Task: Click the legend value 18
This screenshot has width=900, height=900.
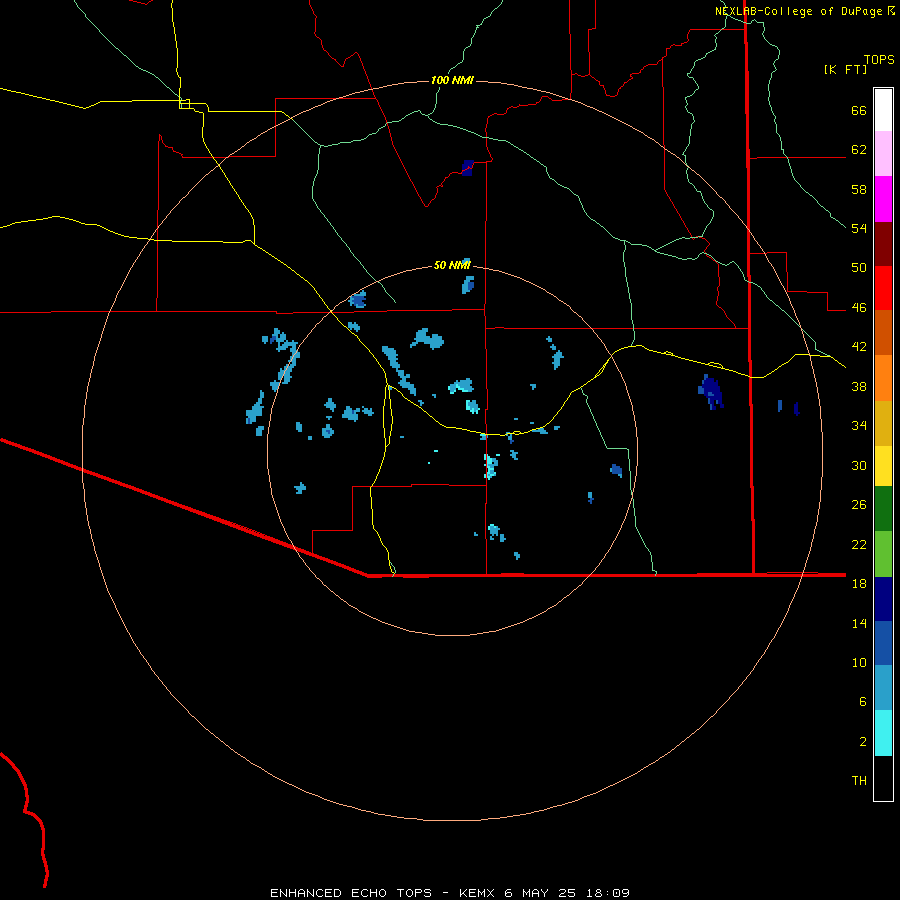Action: point(859,584)
